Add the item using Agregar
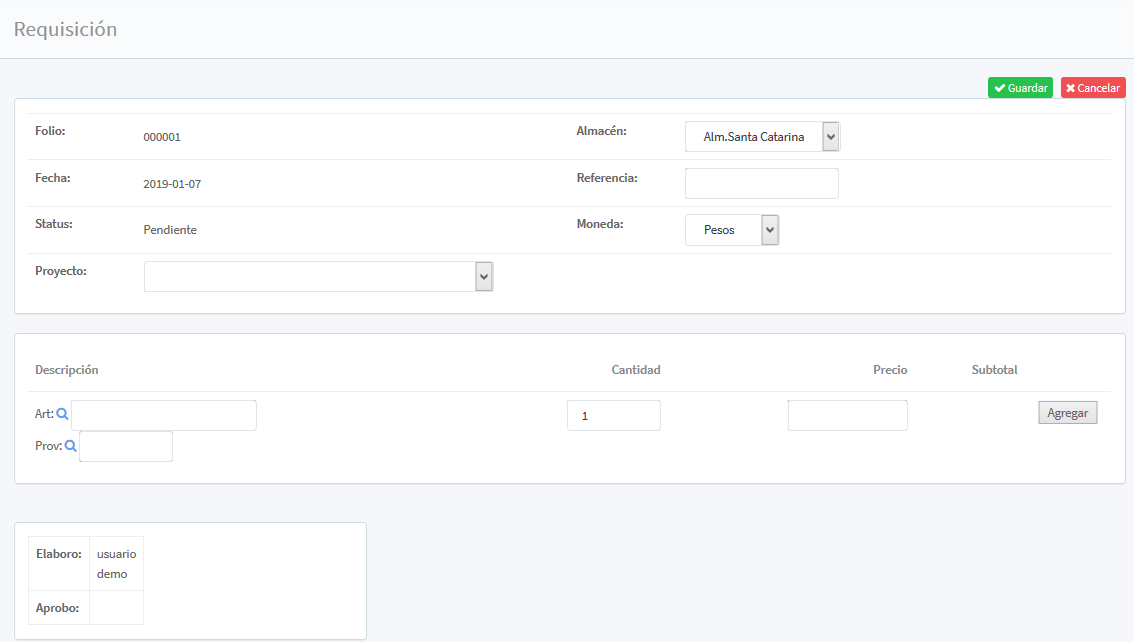Viewport: 1134px width, 642px height. coord(1067,413)
